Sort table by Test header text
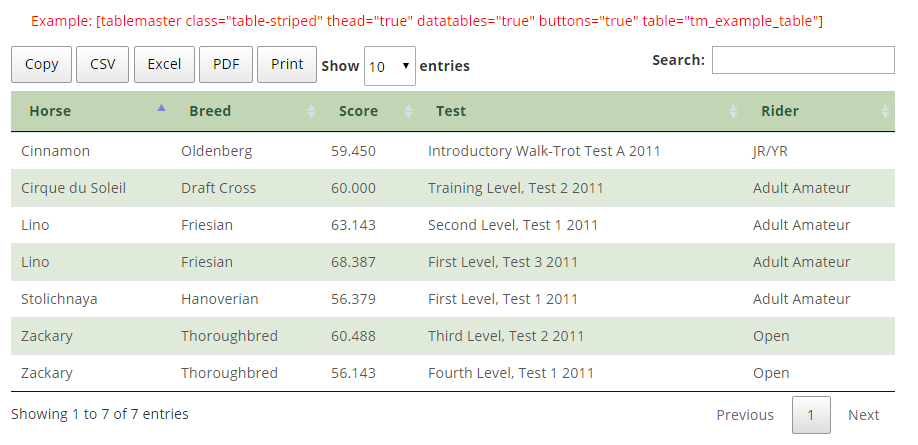Viewport: 918px width, 445px height. pos(451,111)
